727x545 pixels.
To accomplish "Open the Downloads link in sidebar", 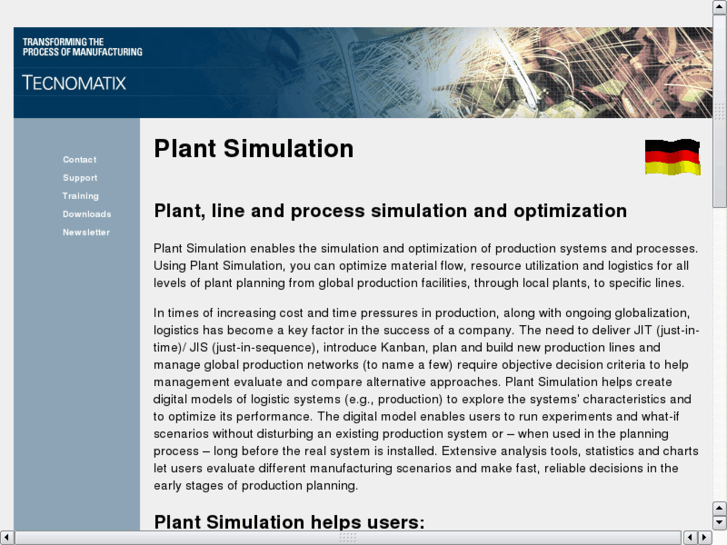I will [87, 214].
